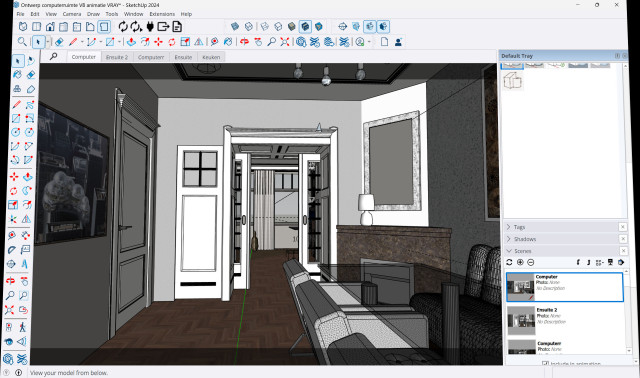Screen dimensions: 640x378
Task: Open the Camera menu
Action: click(71, 14)
